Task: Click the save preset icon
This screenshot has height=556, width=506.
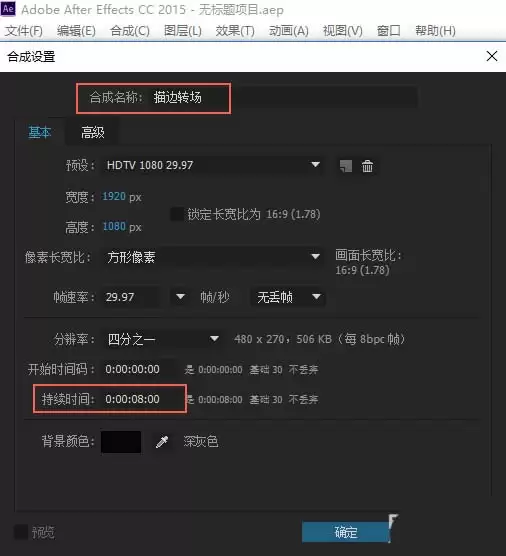Action: pyautogui.click(x=346, y=166)
